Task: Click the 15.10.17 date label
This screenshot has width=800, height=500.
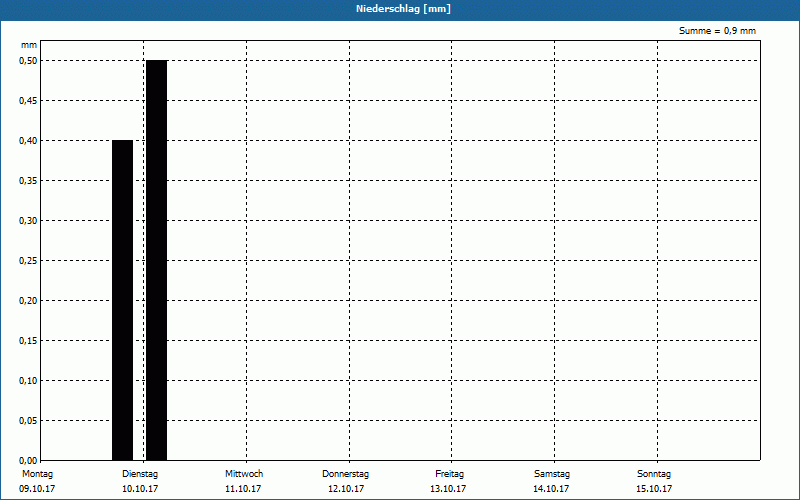Action: [x=654, y=489]
